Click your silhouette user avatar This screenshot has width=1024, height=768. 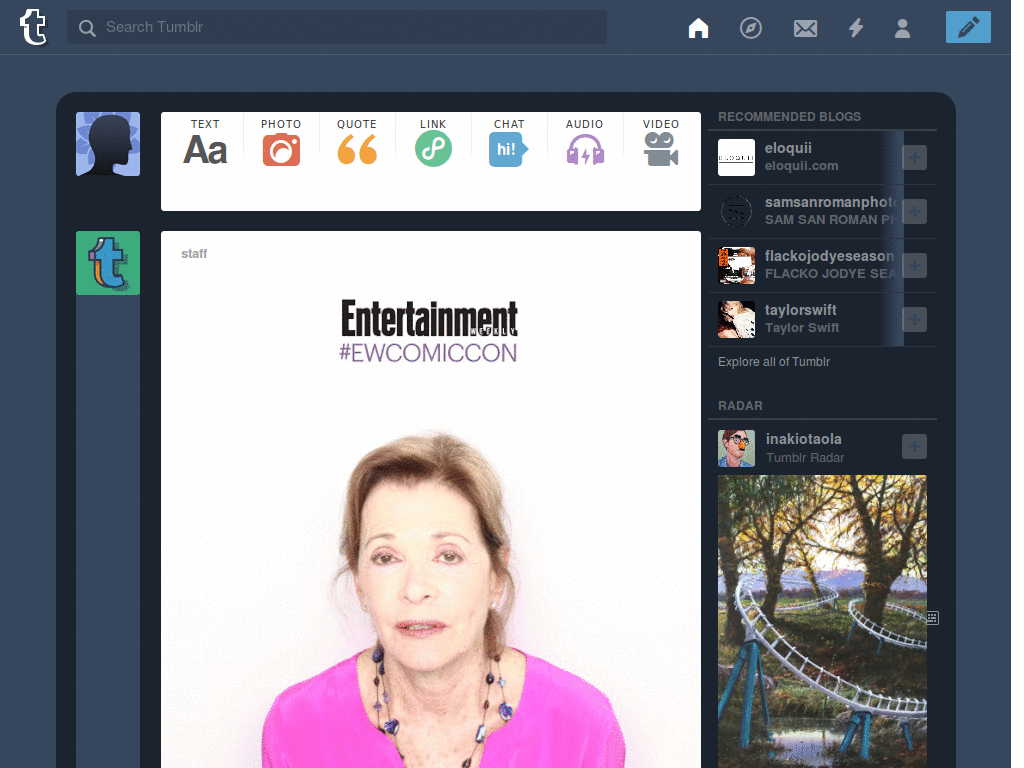tap(108, 144)
